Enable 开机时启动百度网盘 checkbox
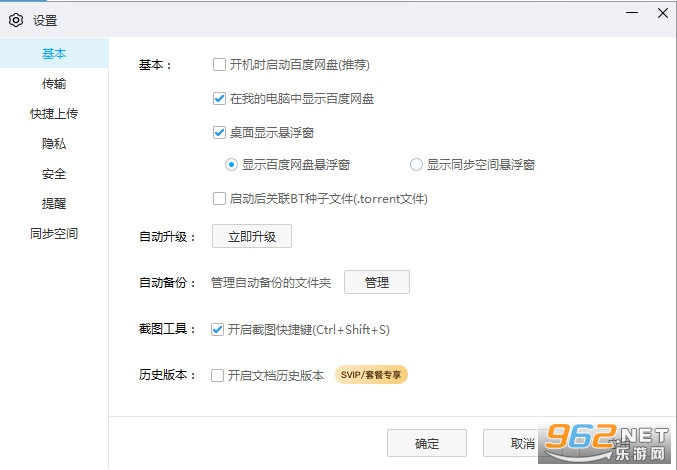Screen dimensions: 677x470 click(x=219, y=65)
